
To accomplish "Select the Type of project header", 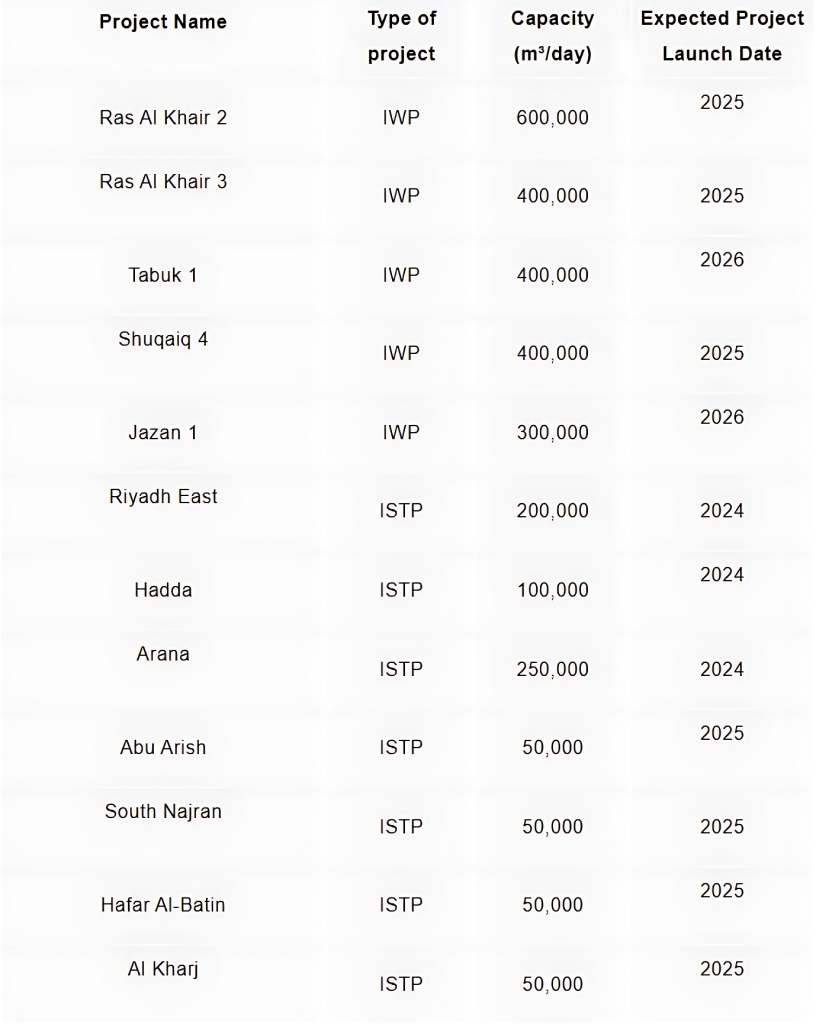I will click(401, 36).
